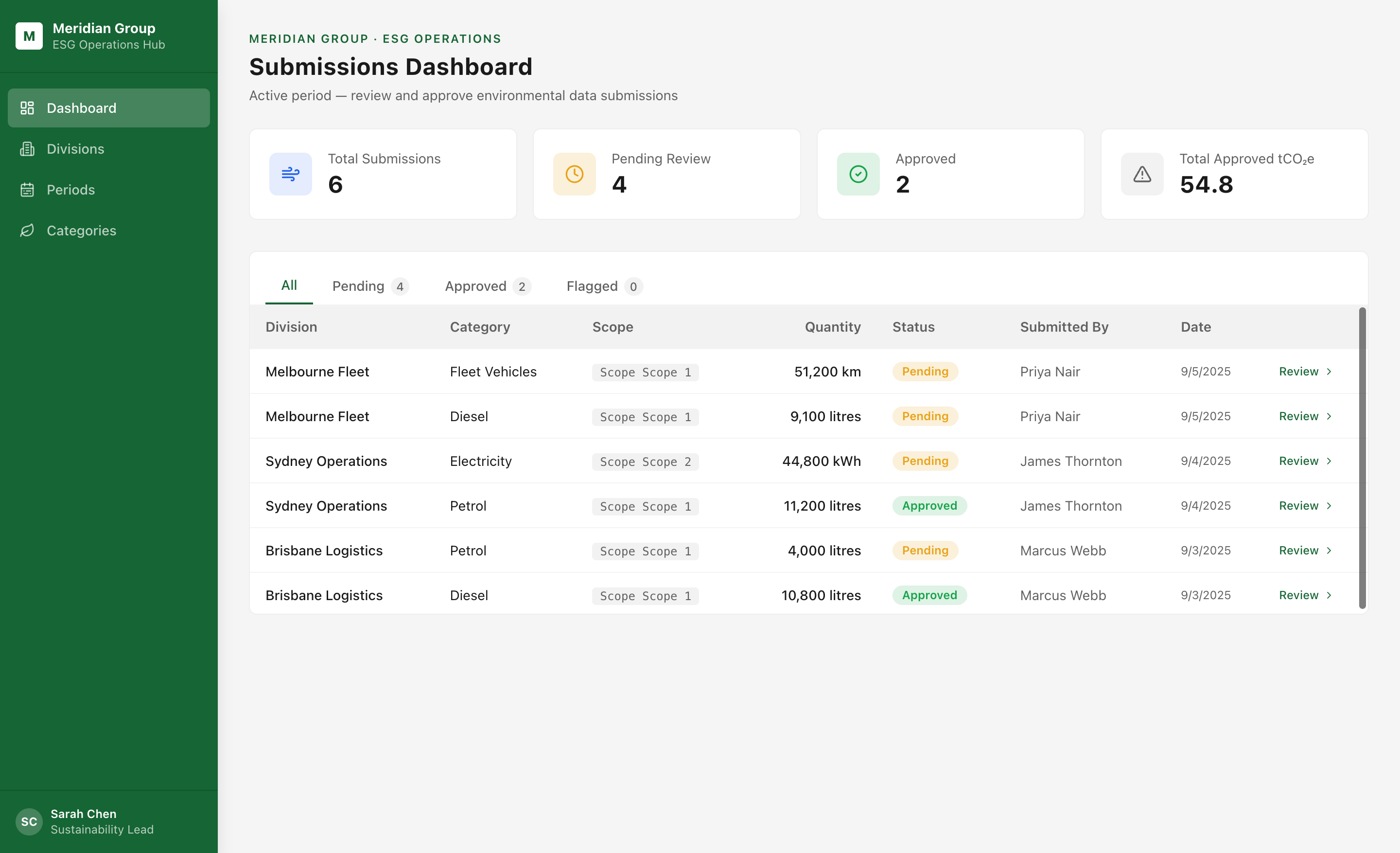Click the Scope column header
This screenshot has width=1400, height=853.
coord(612,327)
